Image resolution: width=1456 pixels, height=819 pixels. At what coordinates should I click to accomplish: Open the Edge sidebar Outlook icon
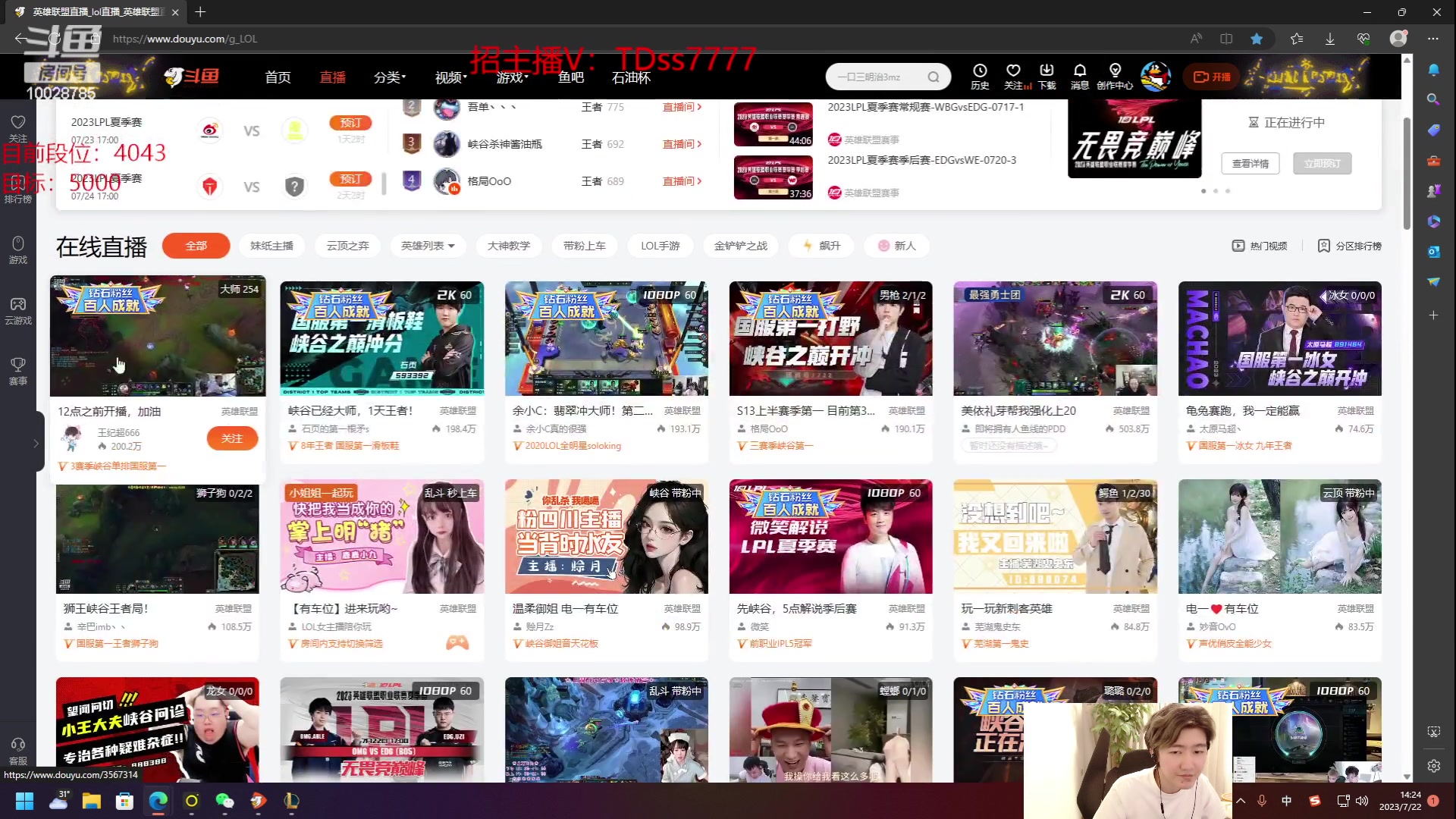click(x=1433, y=252)
